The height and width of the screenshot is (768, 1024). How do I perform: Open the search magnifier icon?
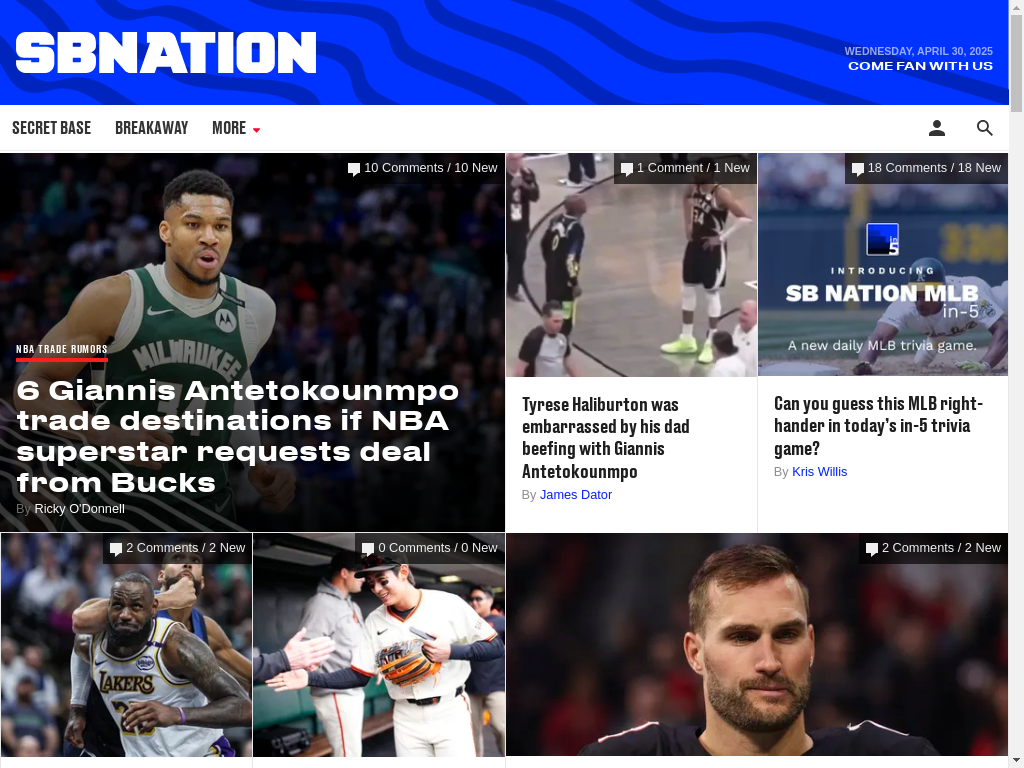(984, 128)
